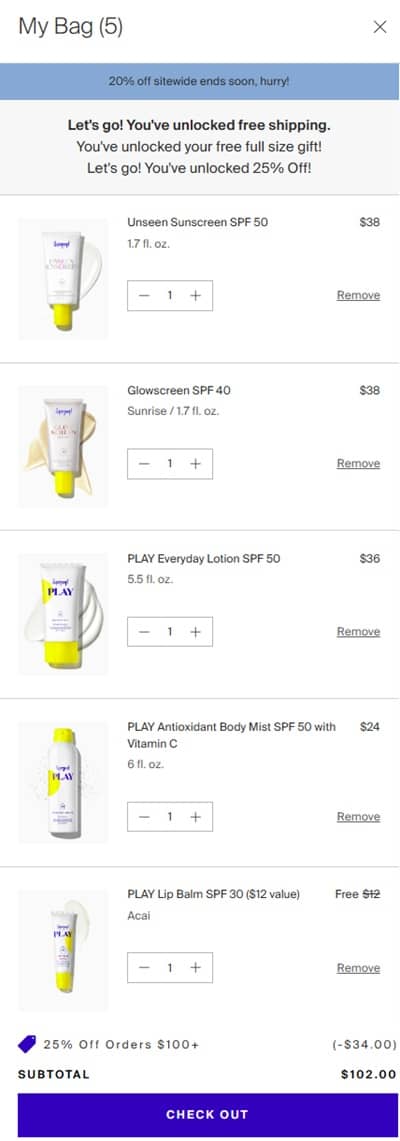The width and height of the screenshot is (400, 1141).
Task: Increase Glowscreen SPF 40 quantity with plus
Action: point(195,464)
